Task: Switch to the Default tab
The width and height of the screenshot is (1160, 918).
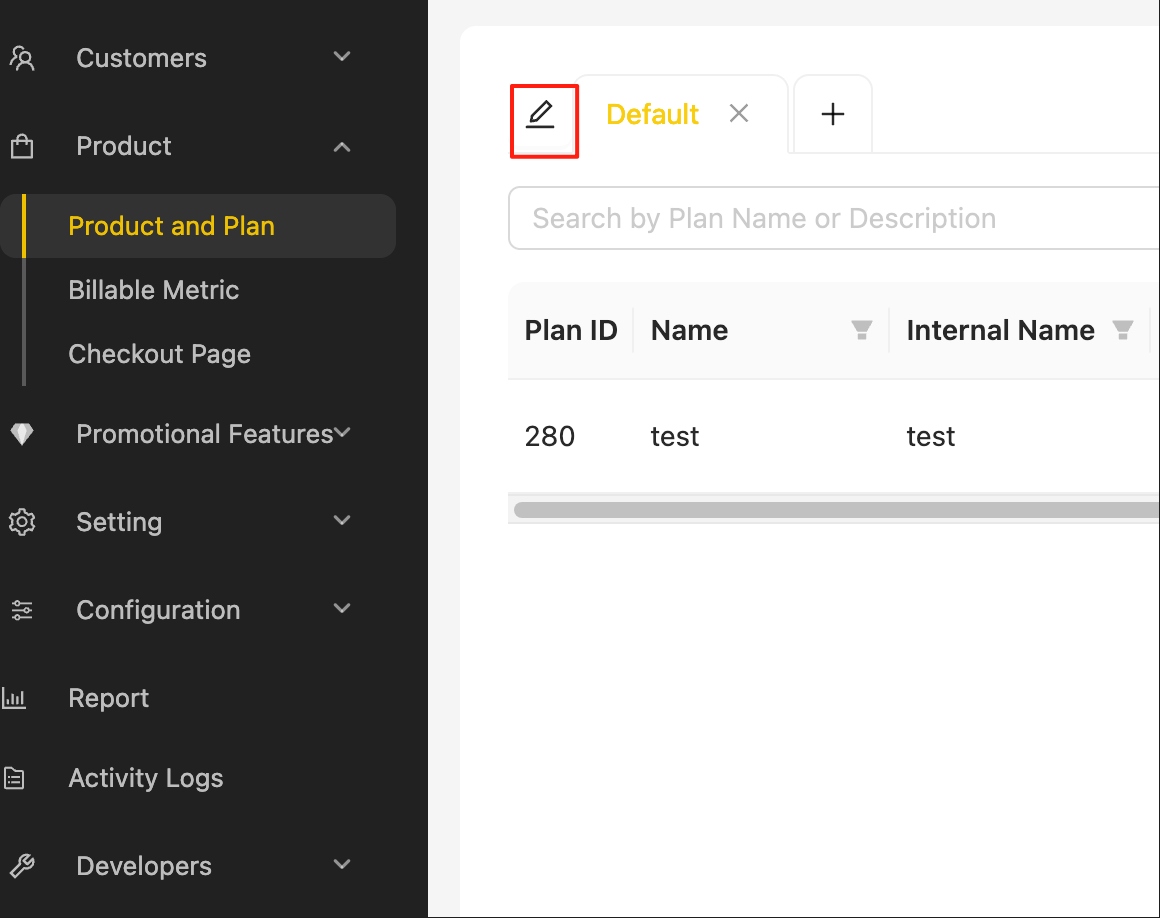Action: 651,114
